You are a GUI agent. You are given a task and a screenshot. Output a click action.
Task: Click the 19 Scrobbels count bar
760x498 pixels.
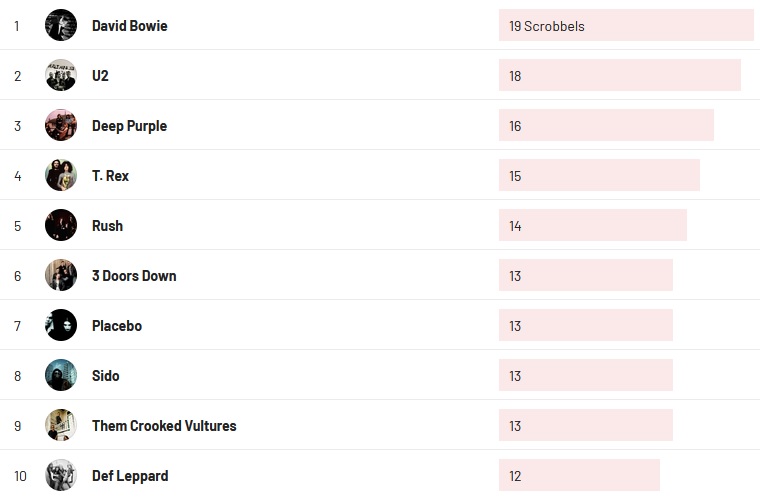pyautogui.click(x=625, y=26)
